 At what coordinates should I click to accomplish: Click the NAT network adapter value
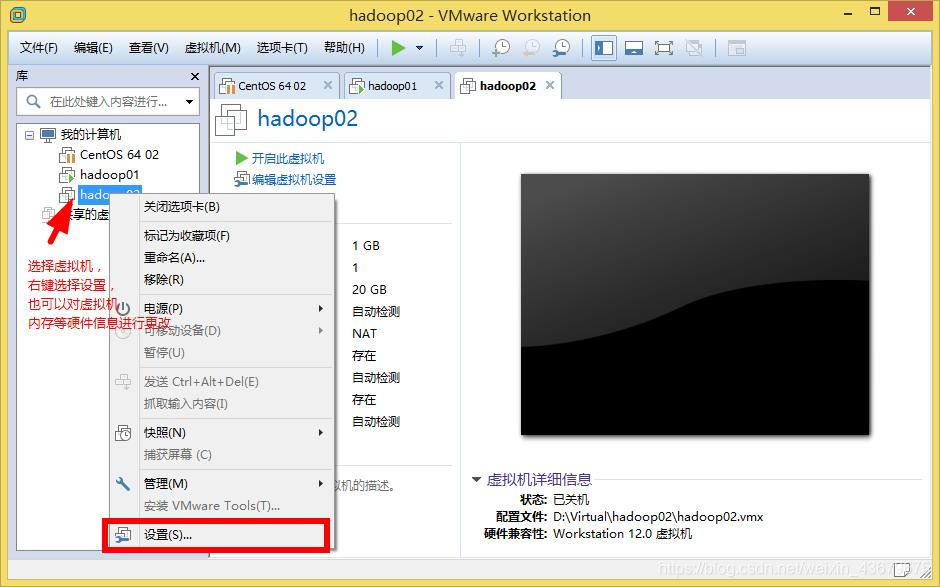coord(364,334)
